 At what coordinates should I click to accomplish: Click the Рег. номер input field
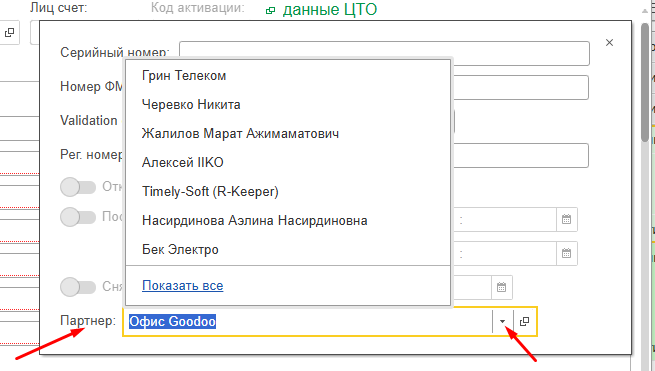tap(521, 155)
